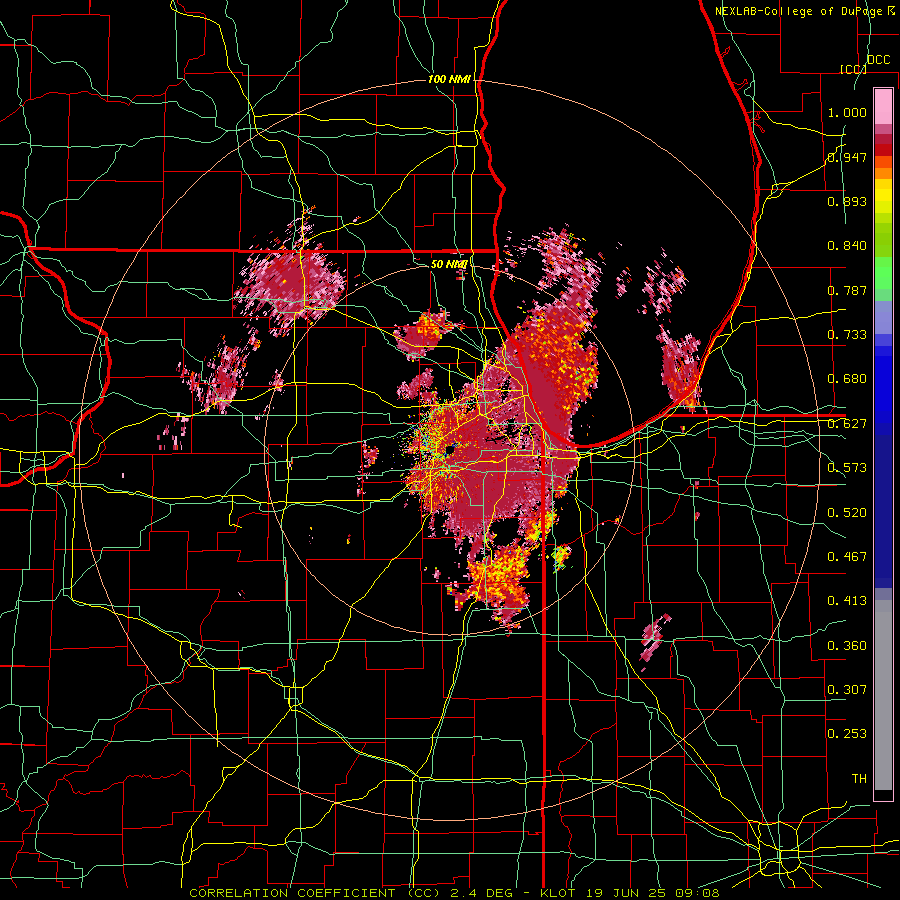
Task: Click the KLOT radar site identifier
Action: pos(559,893)
